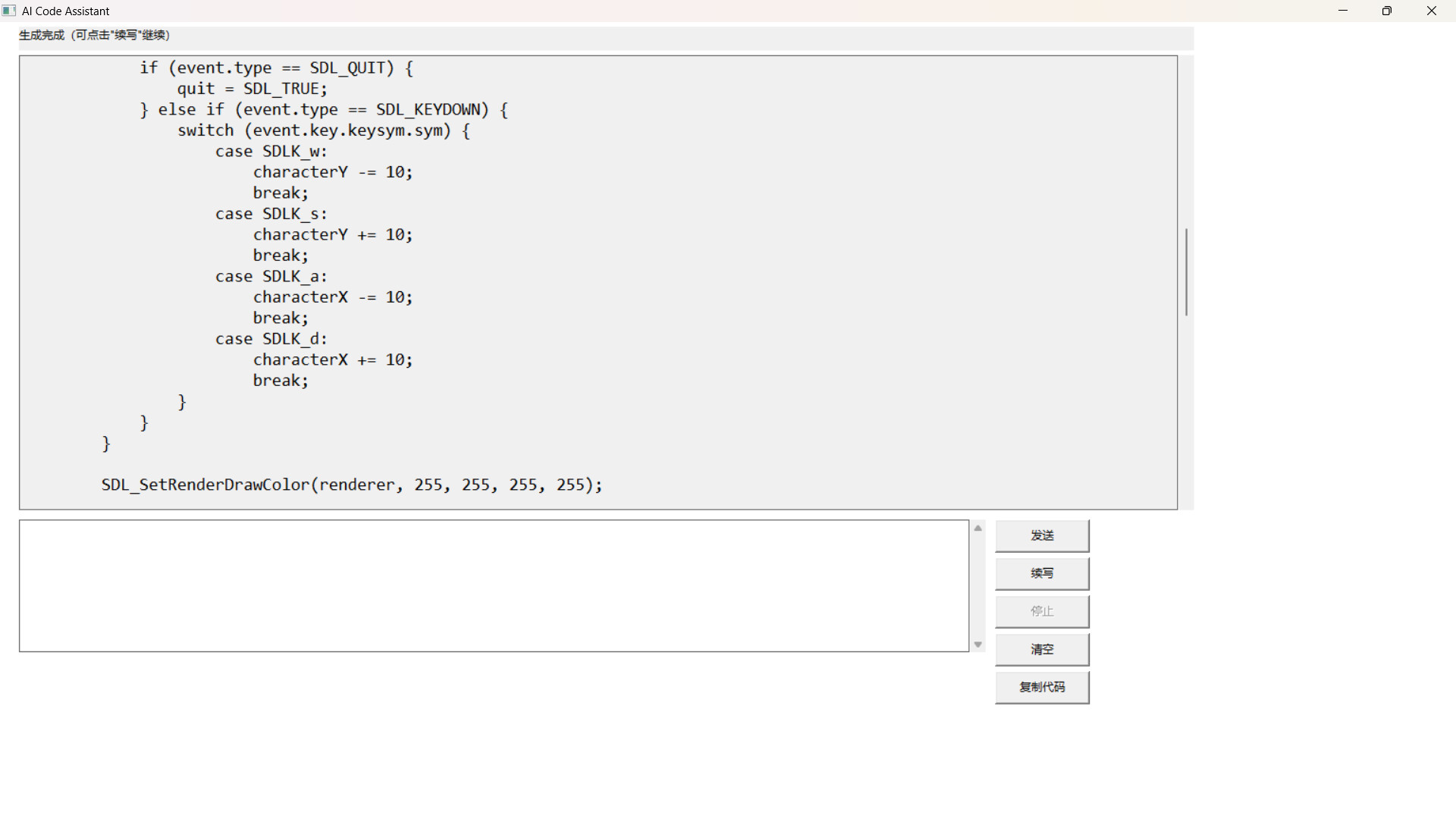Click the disabled 停止 button

point(1042,611)
